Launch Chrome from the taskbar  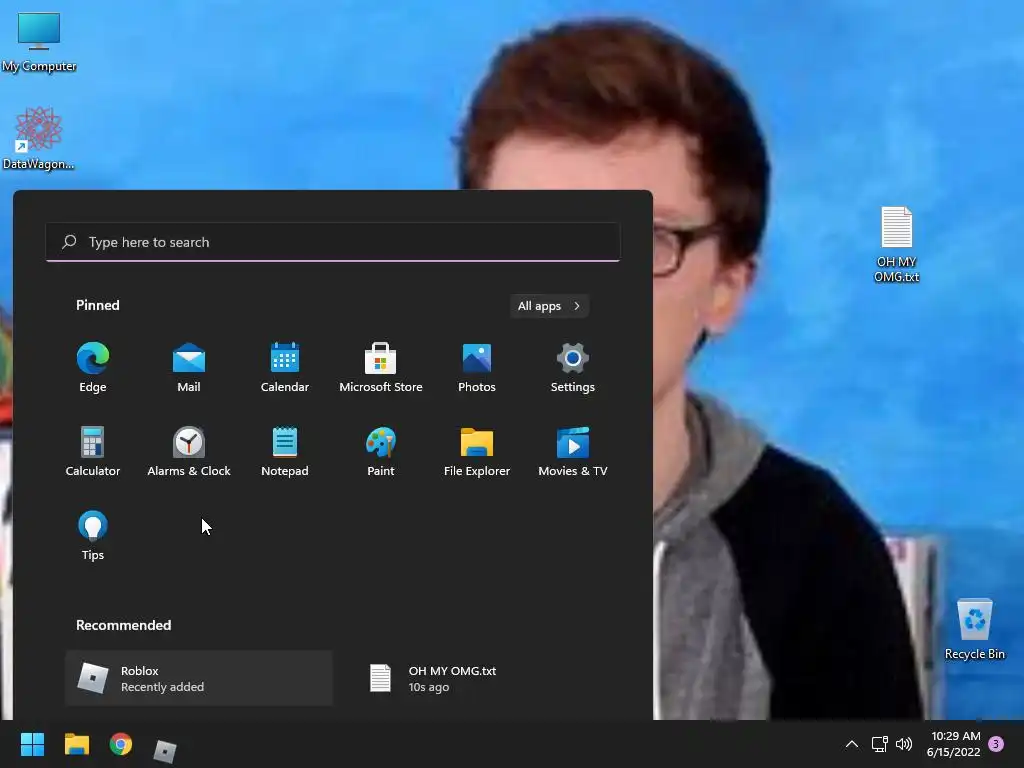[x=121, y=744]
